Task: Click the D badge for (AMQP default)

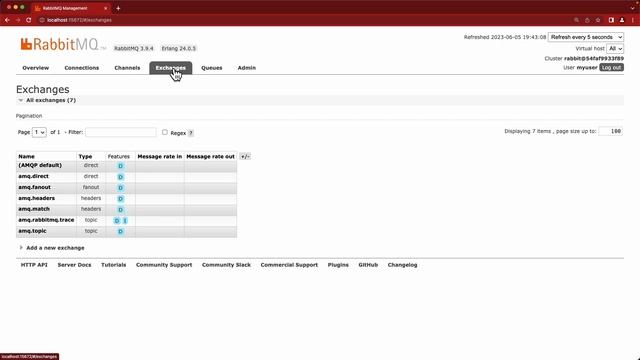Action: coord(120,166)
